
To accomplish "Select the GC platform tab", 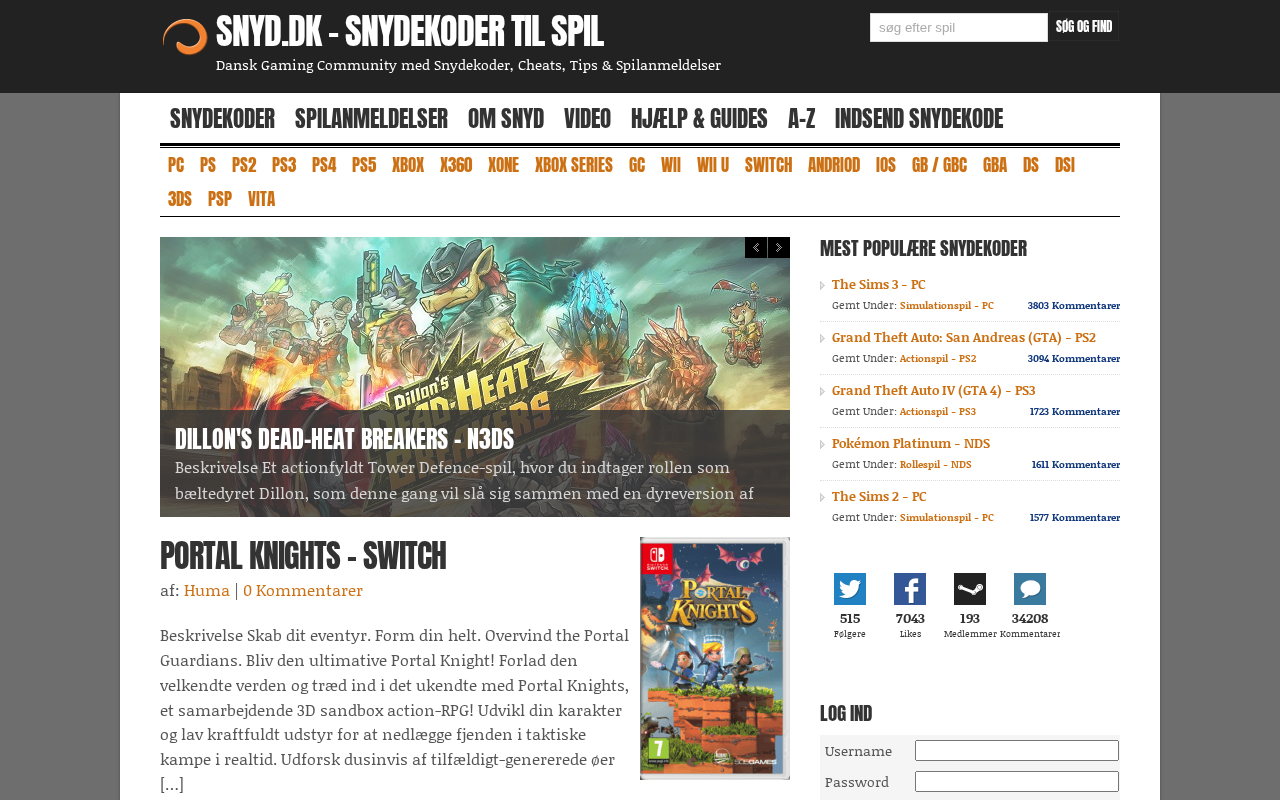I will tap(637, 165).
